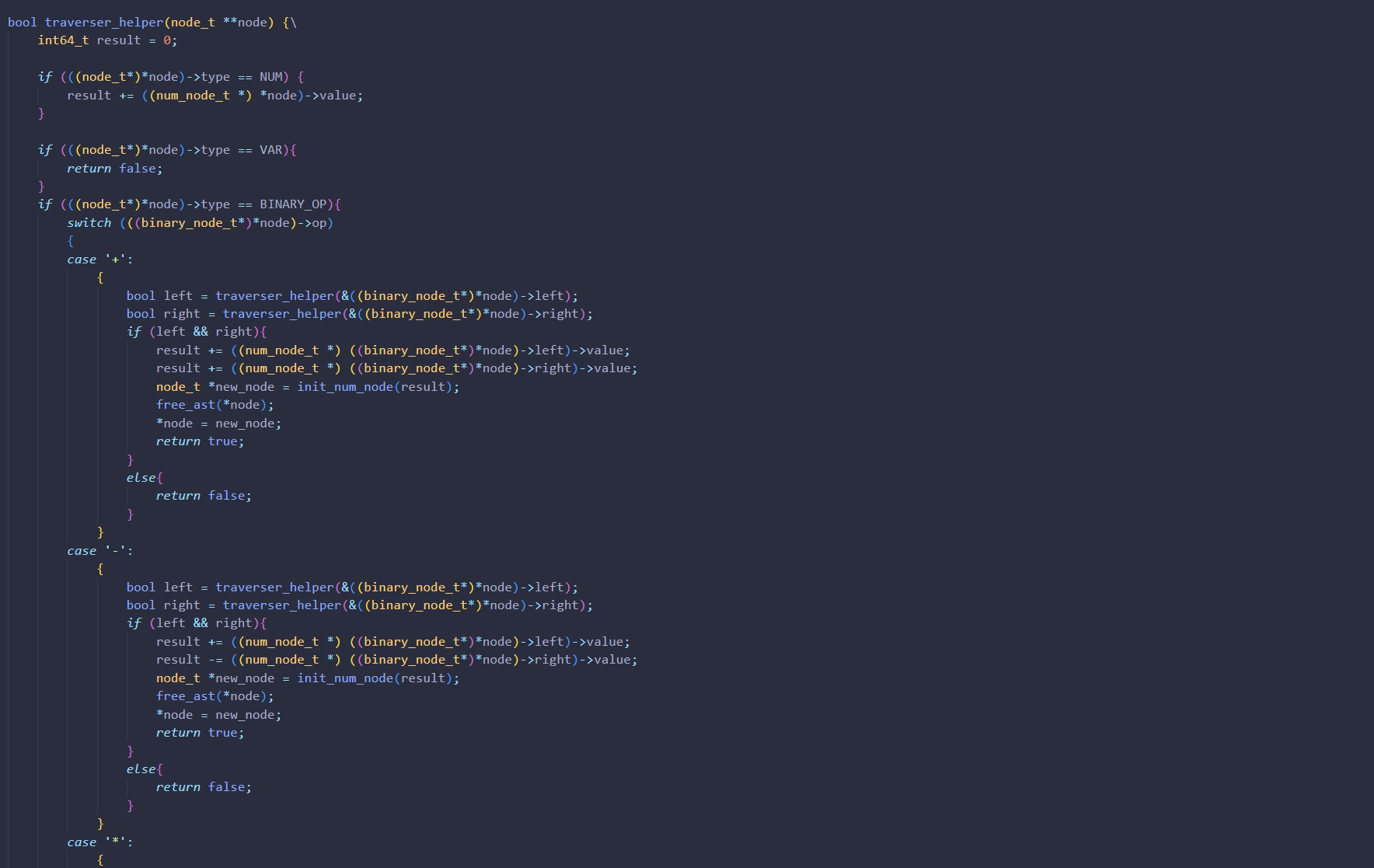Click init_num_node call in the '-' case
The width and height of the screenshot is (1374, 868).
click(x=345, y=678)
